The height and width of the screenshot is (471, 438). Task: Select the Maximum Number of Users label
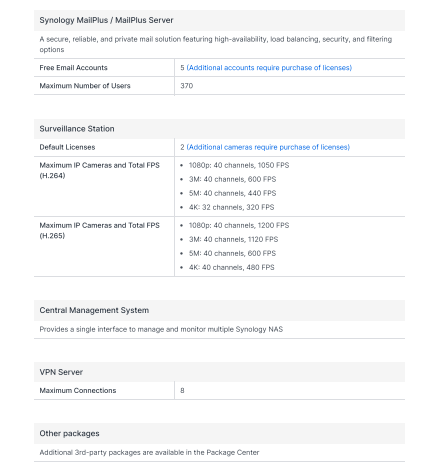(85, 86)
